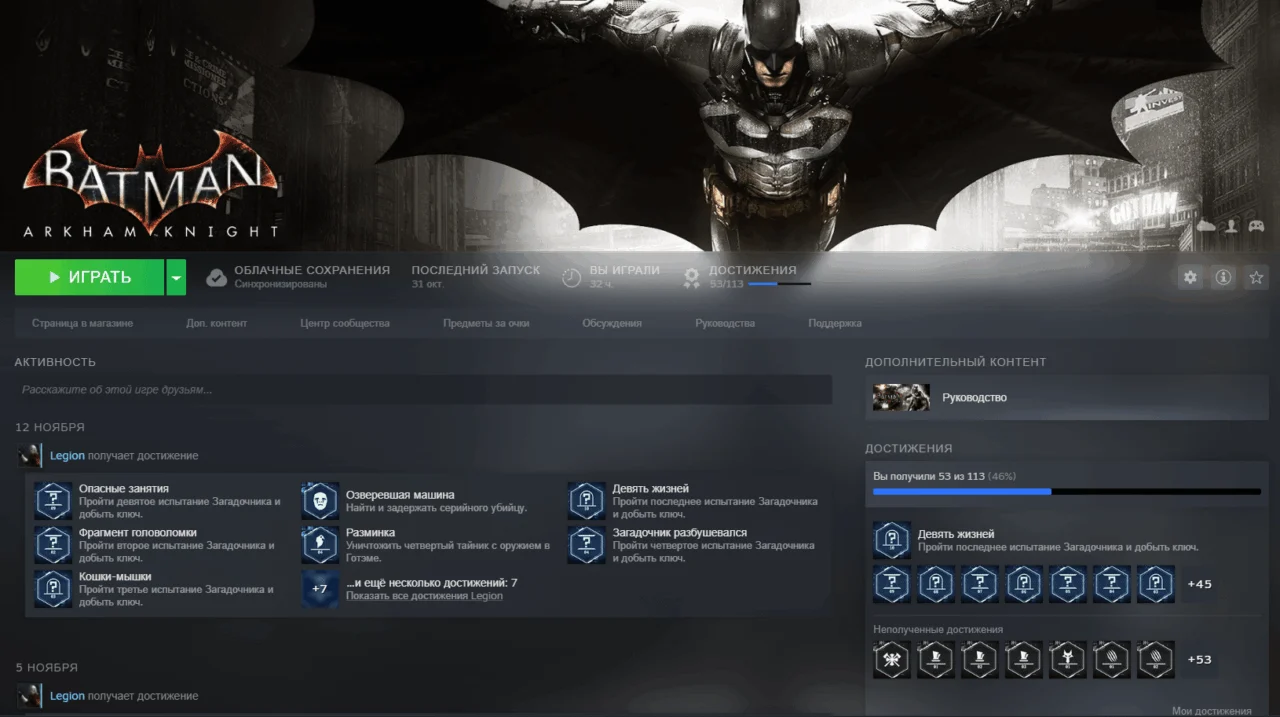Screen dimensions: 1280x717
Task: Click the Озверевшая машина achievement icon
Action: point(320,500)
